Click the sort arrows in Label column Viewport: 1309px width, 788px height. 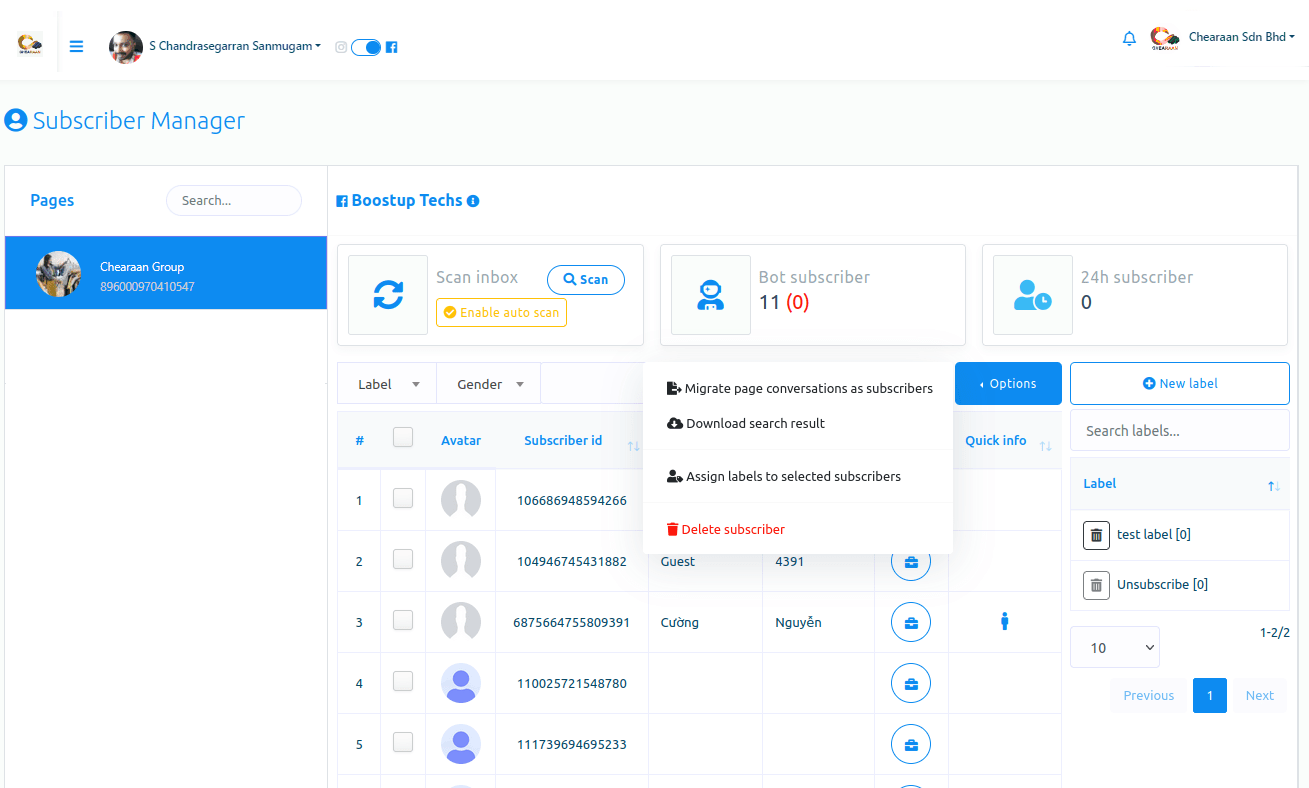click(x=1273, y=485)
